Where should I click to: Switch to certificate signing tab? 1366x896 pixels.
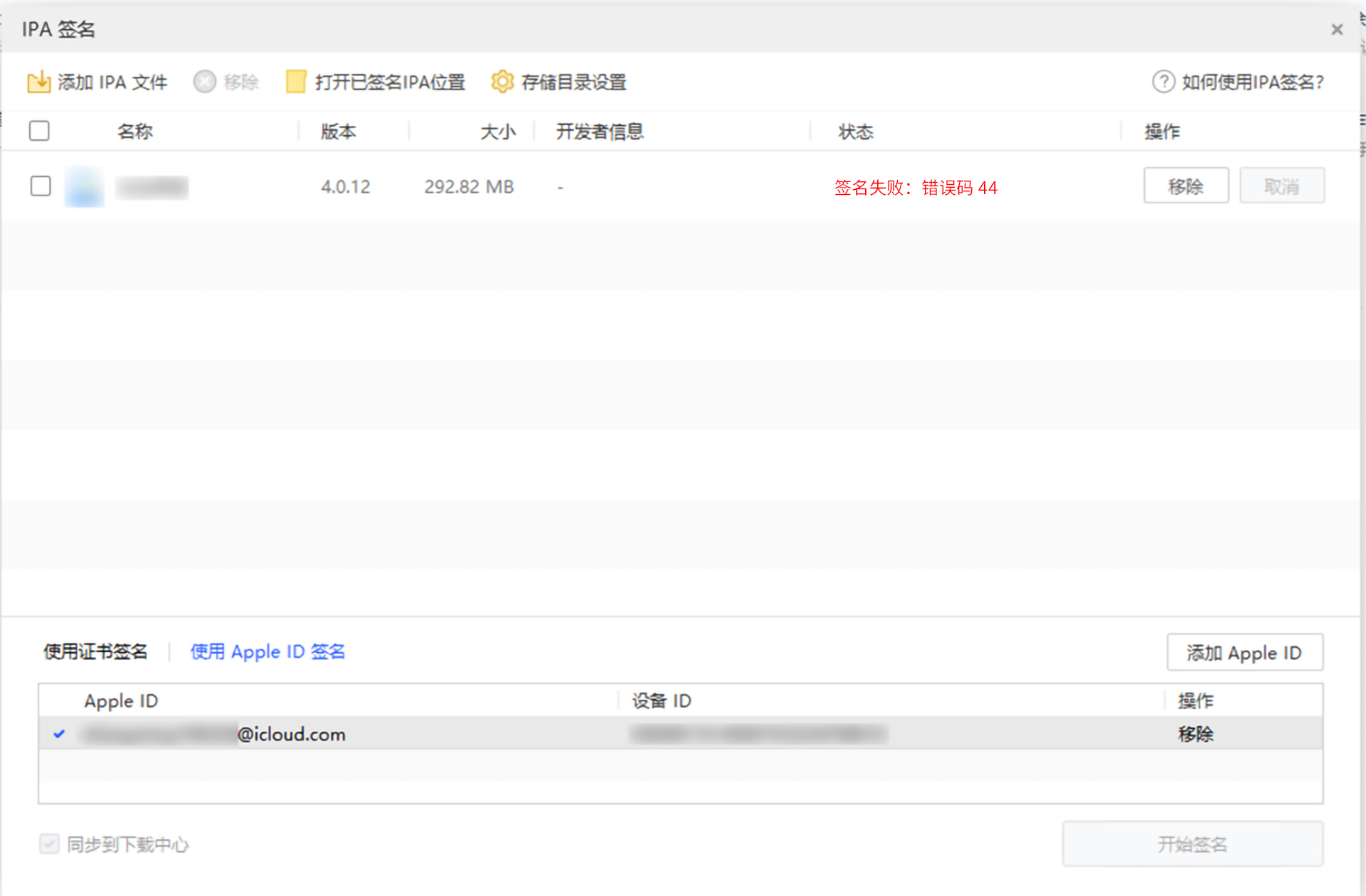tap(95, 651)
